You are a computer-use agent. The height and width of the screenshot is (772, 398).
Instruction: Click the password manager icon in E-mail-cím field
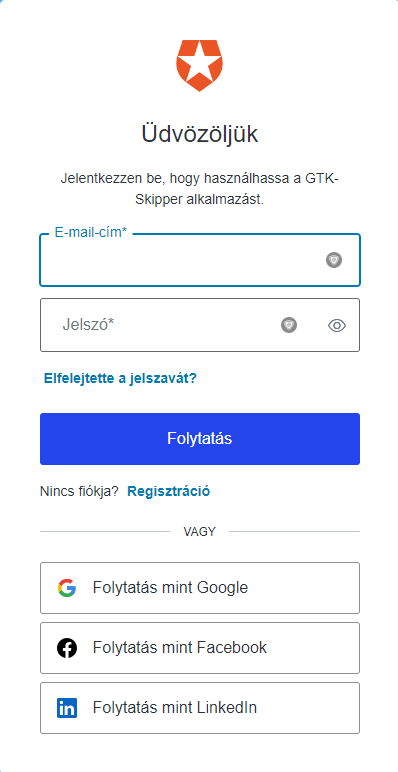[x=334, y=260]
